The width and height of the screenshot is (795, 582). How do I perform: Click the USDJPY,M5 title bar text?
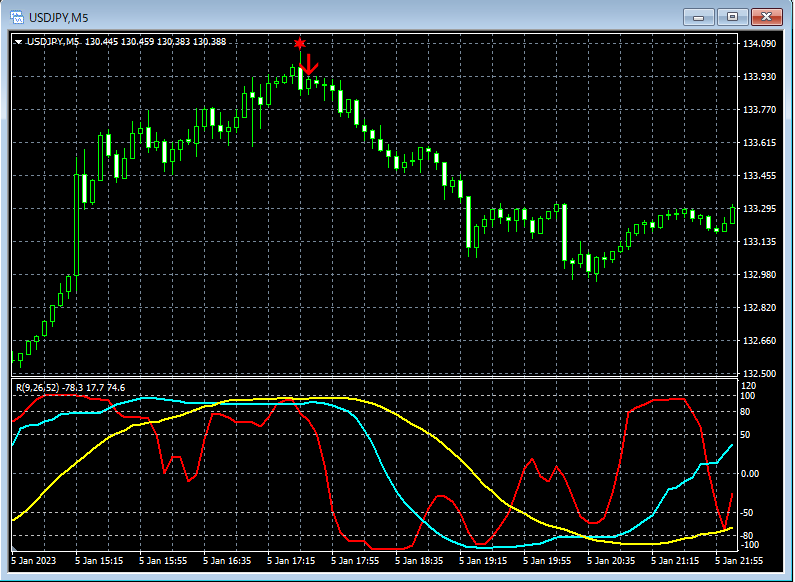click(57, 16)
